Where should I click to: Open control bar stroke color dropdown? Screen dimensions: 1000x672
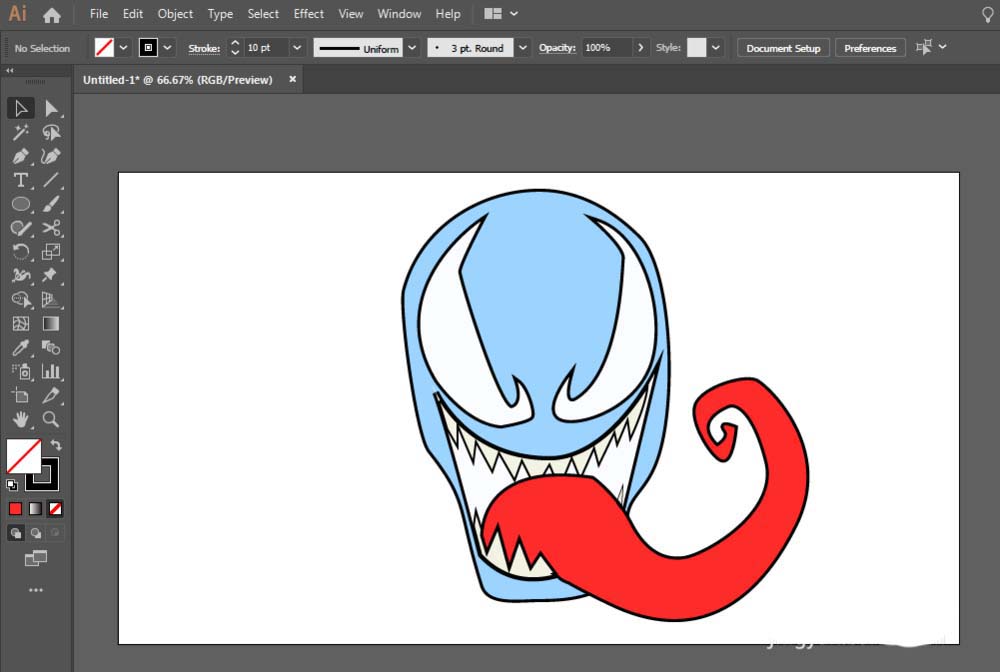coord(167,48)
